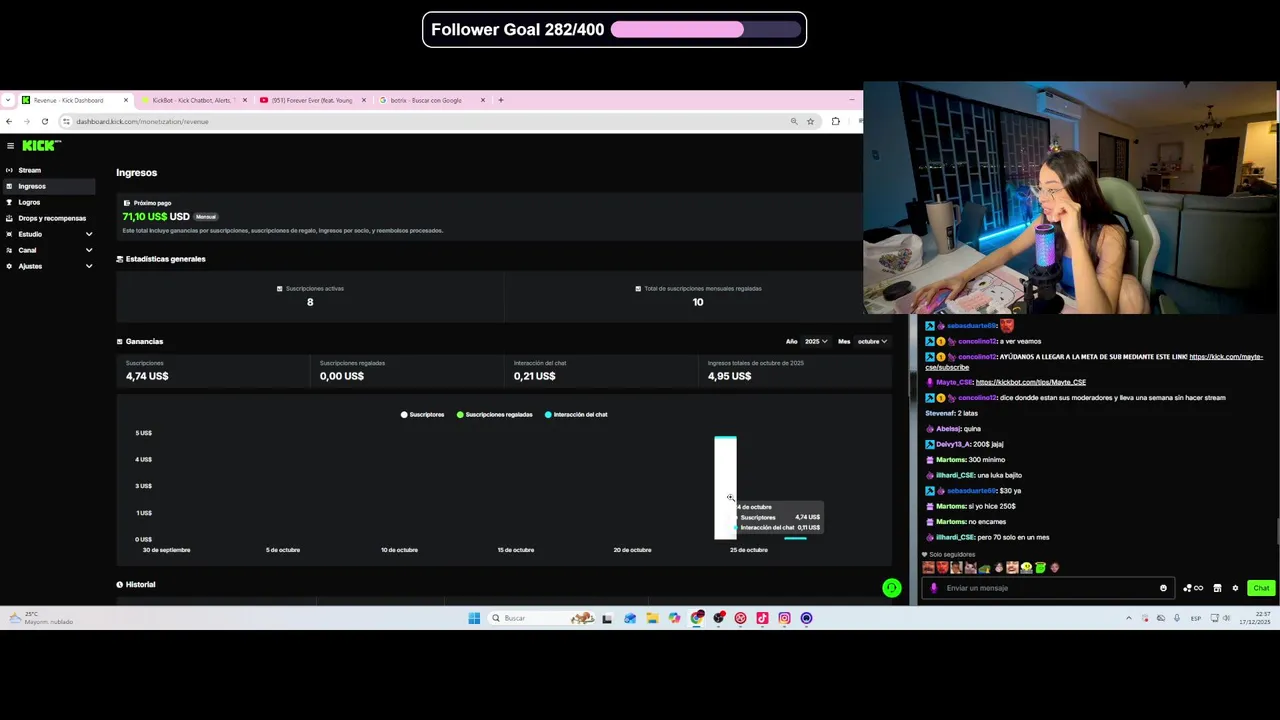Switch to the botrix Google search tab

[430, 100]
